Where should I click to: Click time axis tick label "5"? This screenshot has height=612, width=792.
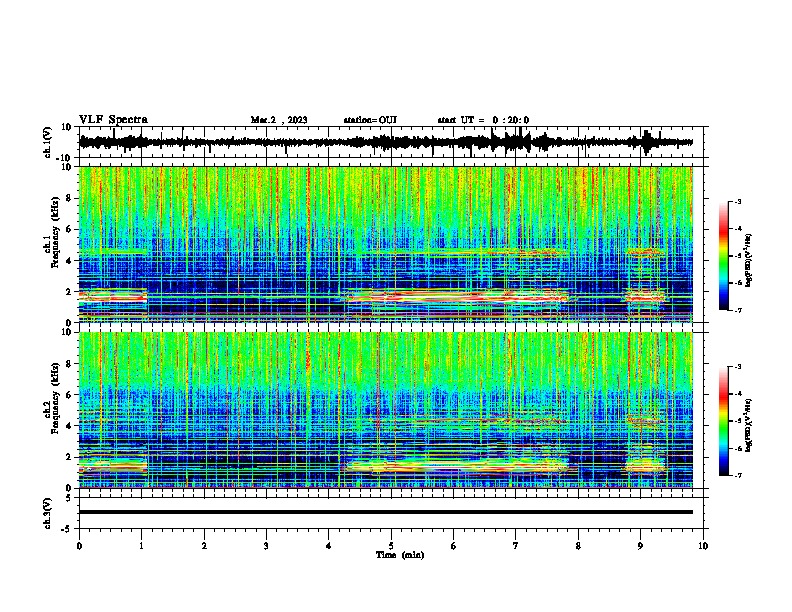[391, 546]
